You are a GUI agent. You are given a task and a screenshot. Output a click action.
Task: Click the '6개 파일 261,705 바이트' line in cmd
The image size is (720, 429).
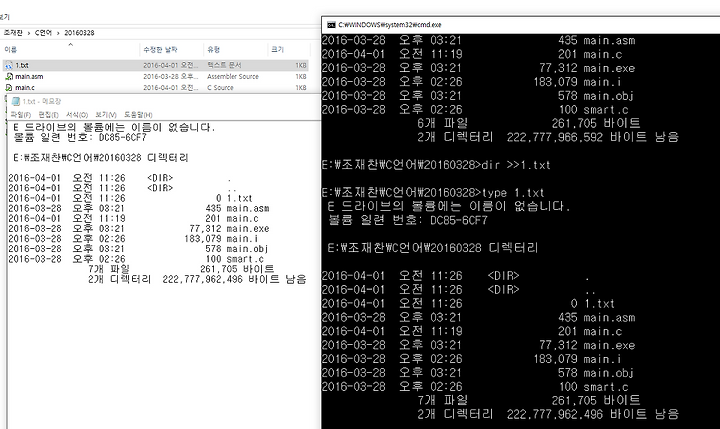(529, 123)
